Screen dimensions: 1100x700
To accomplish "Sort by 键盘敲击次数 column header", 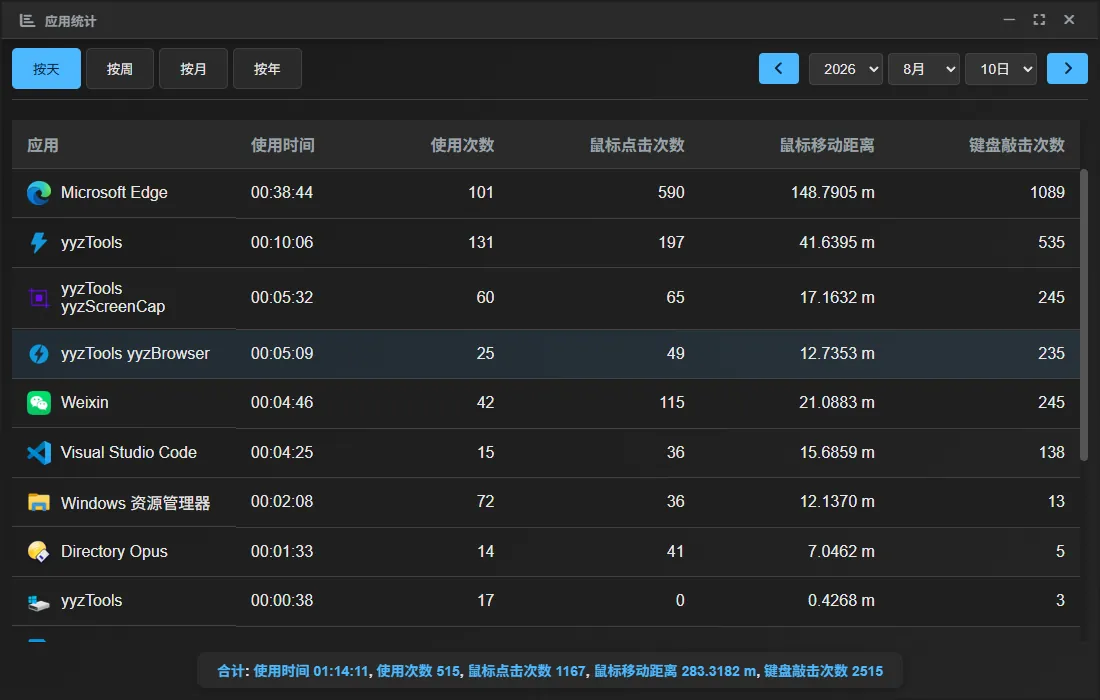I will (1017, 145).
